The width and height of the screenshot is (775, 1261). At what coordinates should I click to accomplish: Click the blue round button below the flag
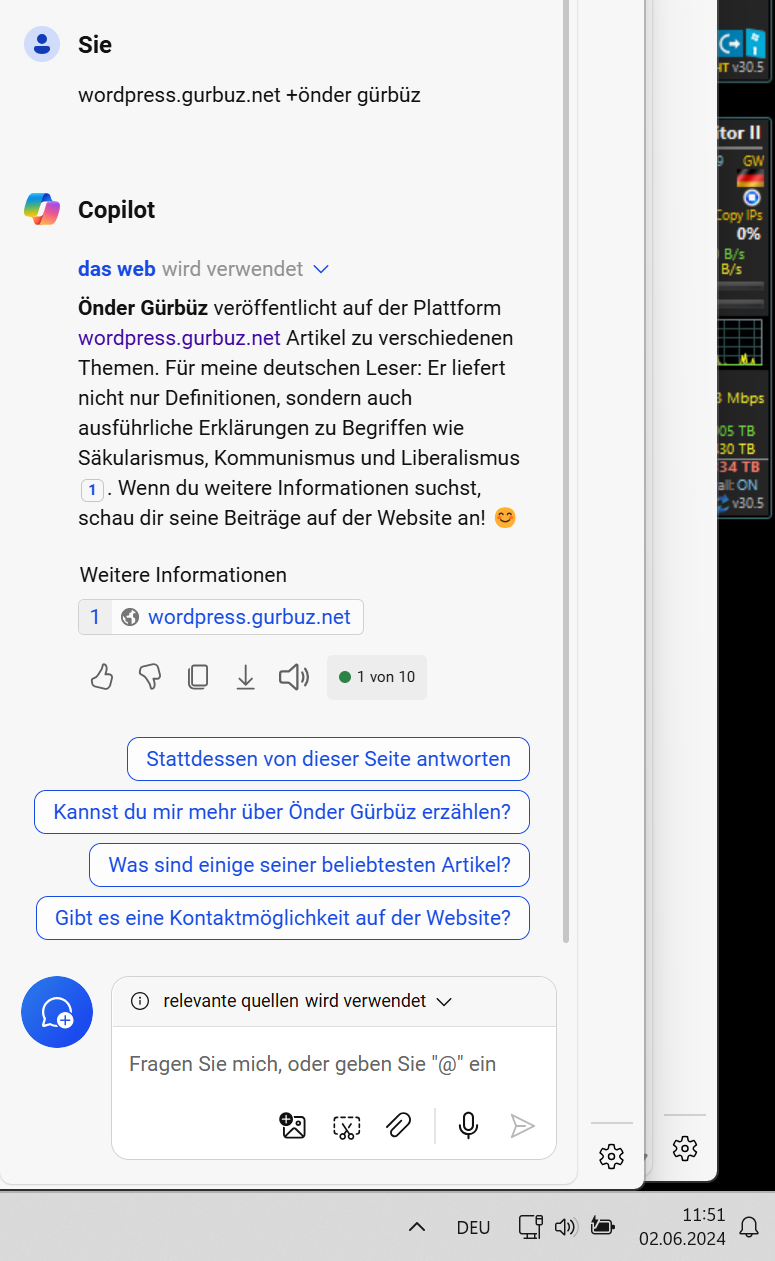pos(752,198)
